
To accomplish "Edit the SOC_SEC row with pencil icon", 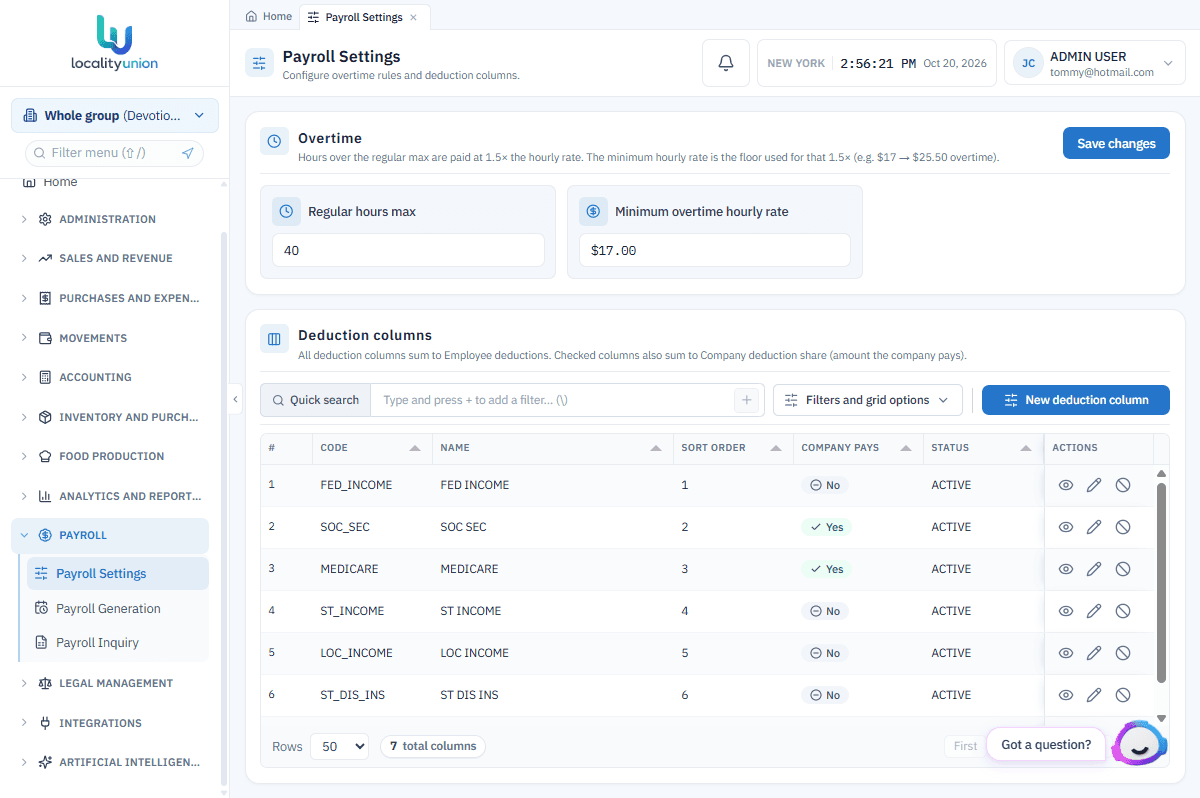I will (x=1094, y=527).
